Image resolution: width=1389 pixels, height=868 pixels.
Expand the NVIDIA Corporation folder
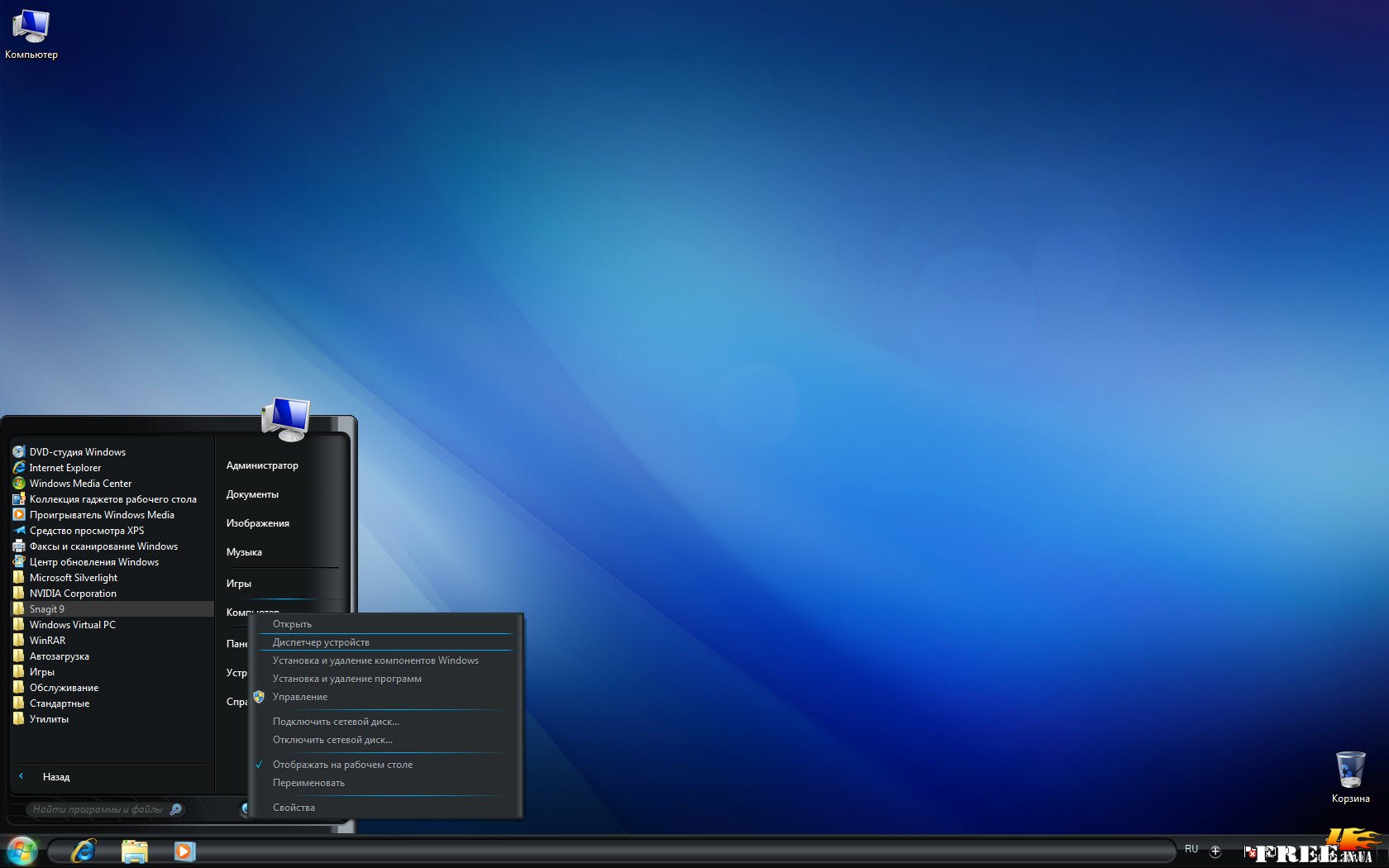112,594
